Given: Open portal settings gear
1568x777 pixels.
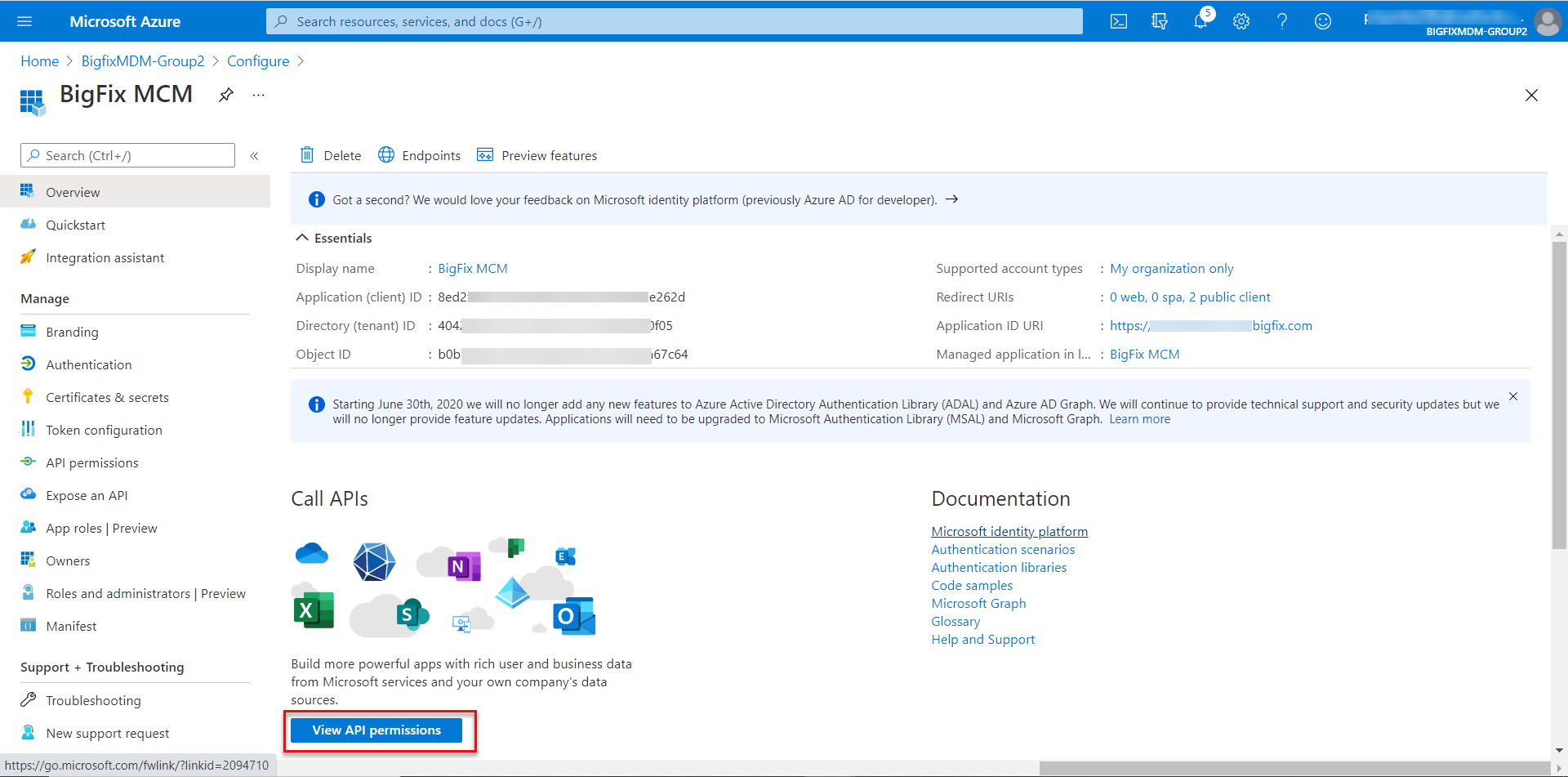Looking at the screenshot, I should tap(1241, 21).
